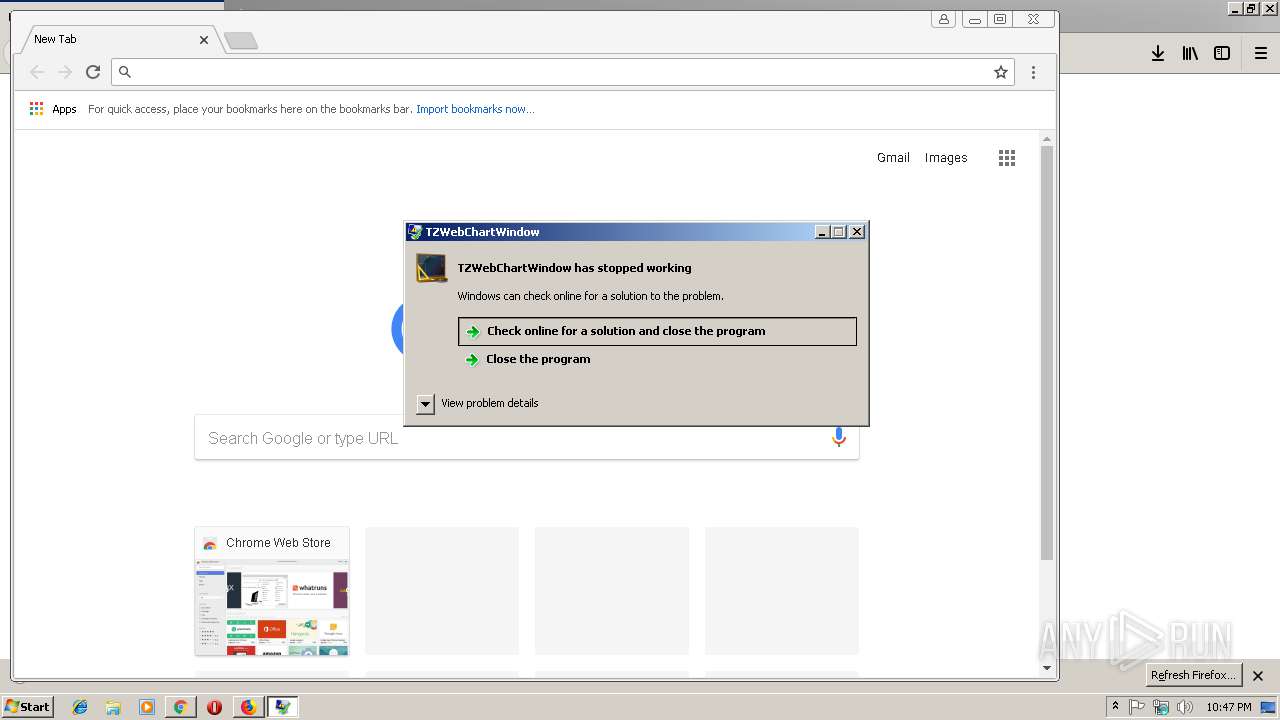The width and height of the screenshot is (1280, 720).
Task: Choose Close the program
Action: pyautogui.click(x=538, y=359)
